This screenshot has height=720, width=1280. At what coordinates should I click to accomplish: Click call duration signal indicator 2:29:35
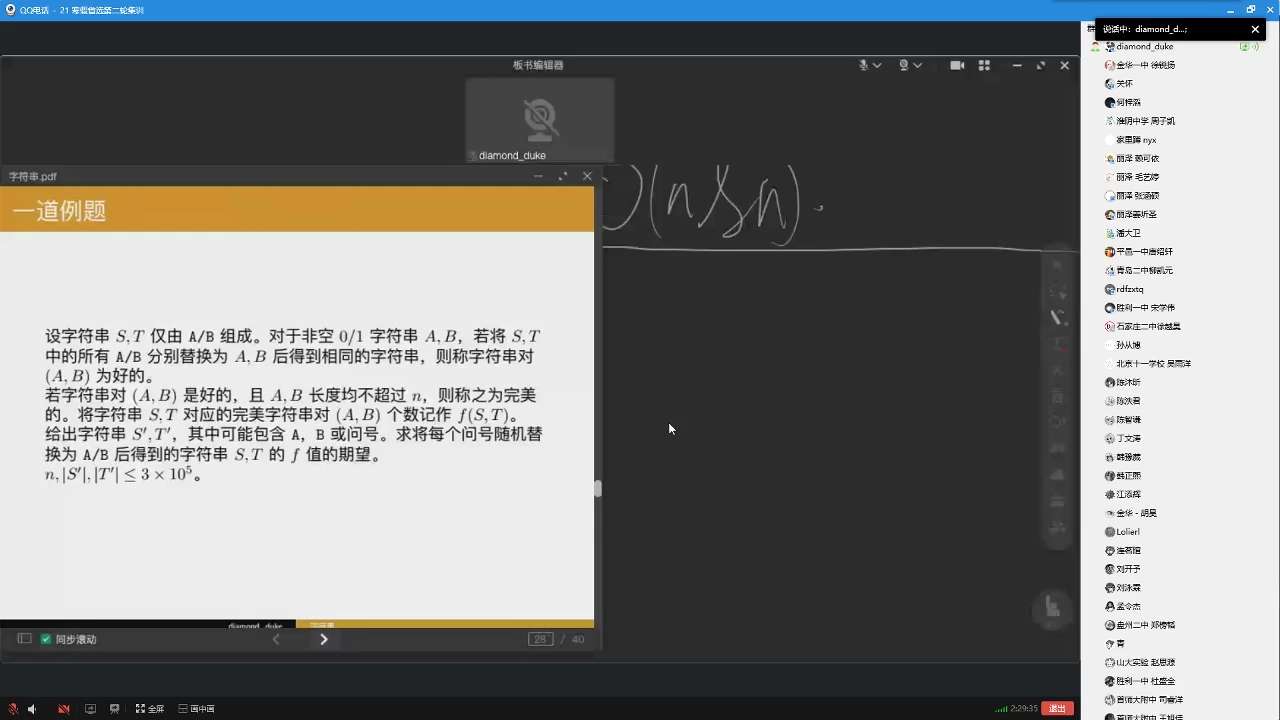1016,708
